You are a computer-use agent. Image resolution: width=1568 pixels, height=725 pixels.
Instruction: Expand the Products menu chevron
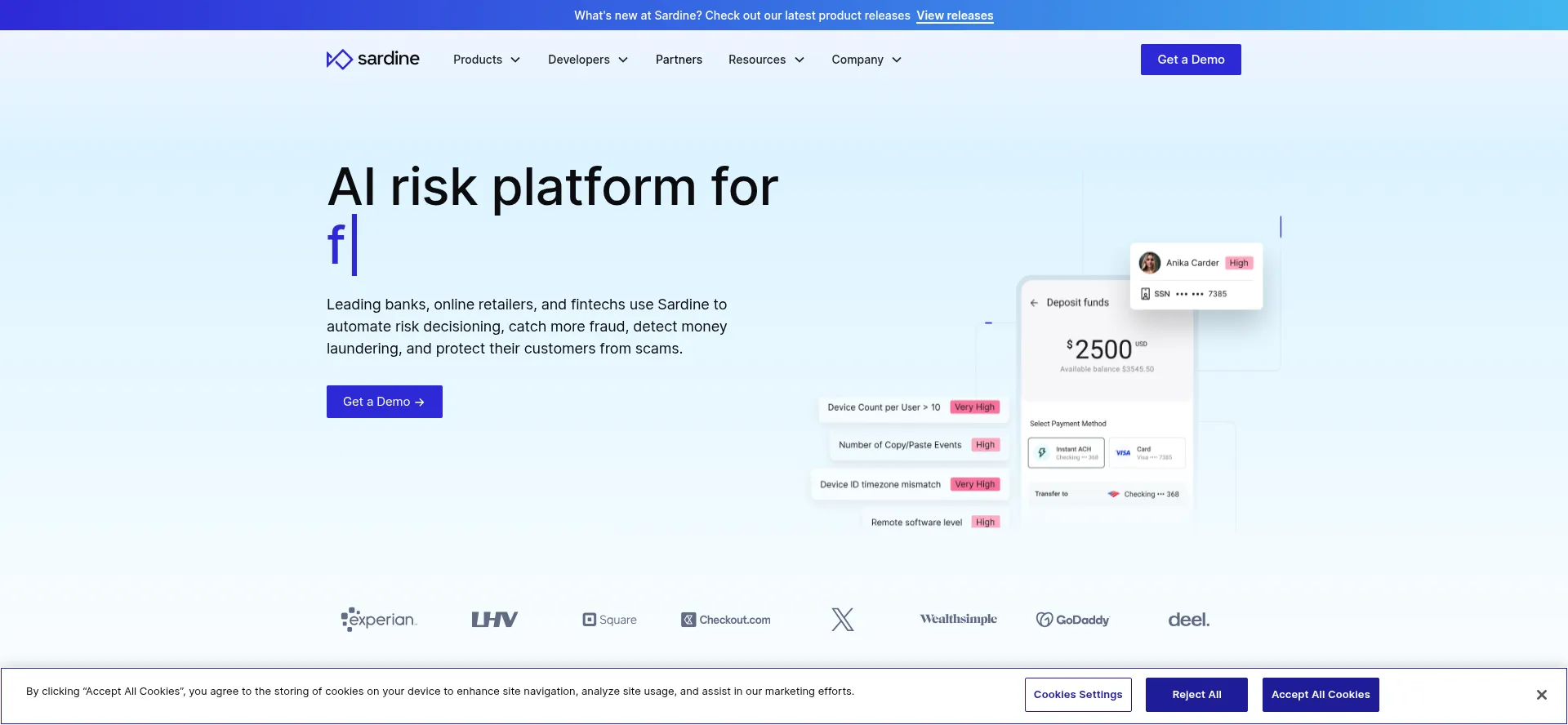[515, 60]
